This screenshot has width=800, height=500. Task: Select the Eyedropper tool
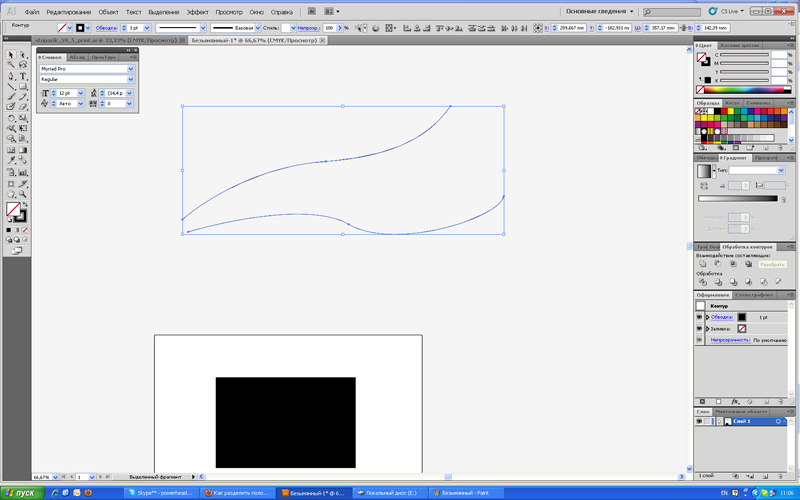pyautogui.click(x=11, y=161)
